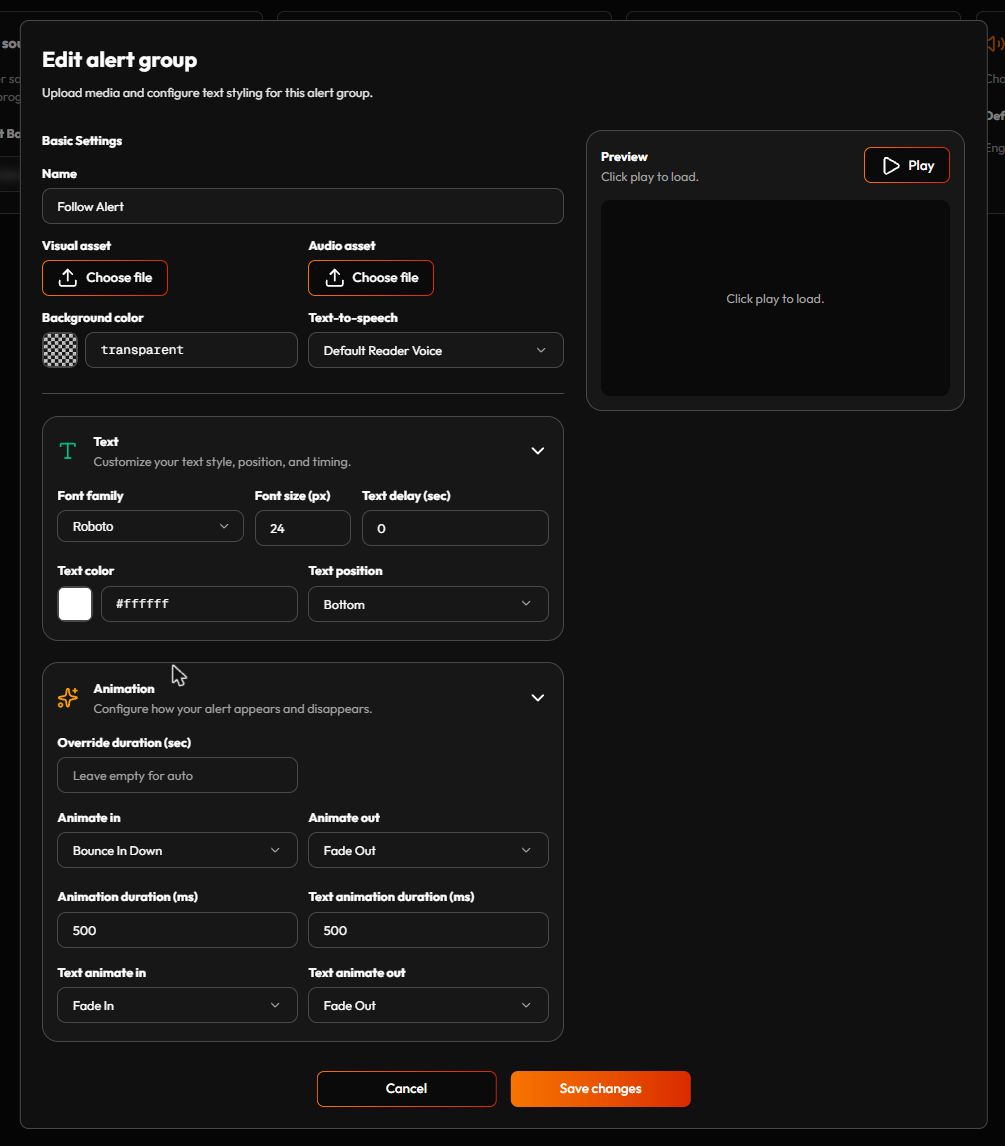Open the Text-to-speech voice dropdown
Image resolution: width=1005 pixels, height=1146 pixels.
pos(436,350)
